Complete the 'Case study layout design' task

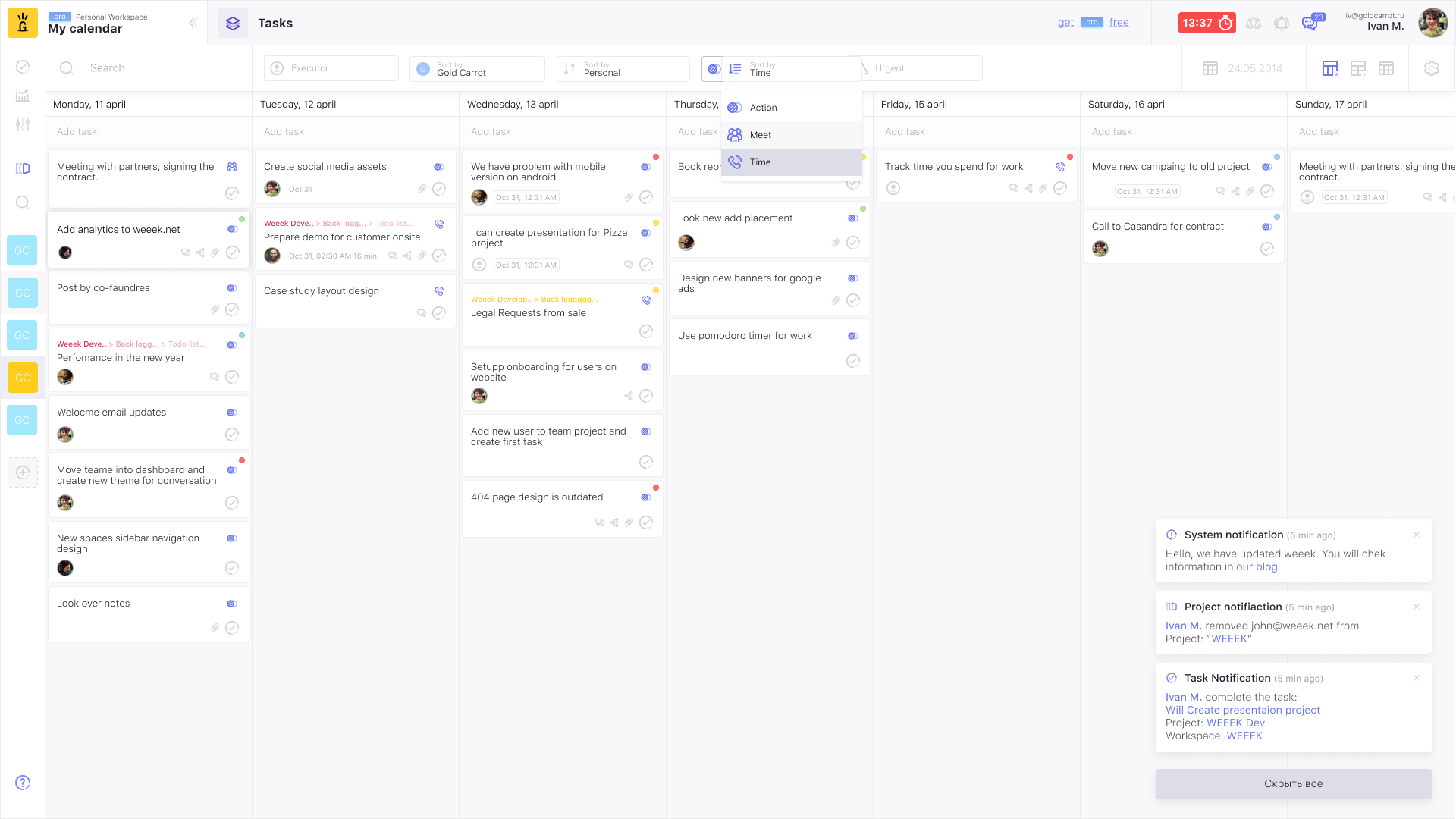click(x=439, y=313)
